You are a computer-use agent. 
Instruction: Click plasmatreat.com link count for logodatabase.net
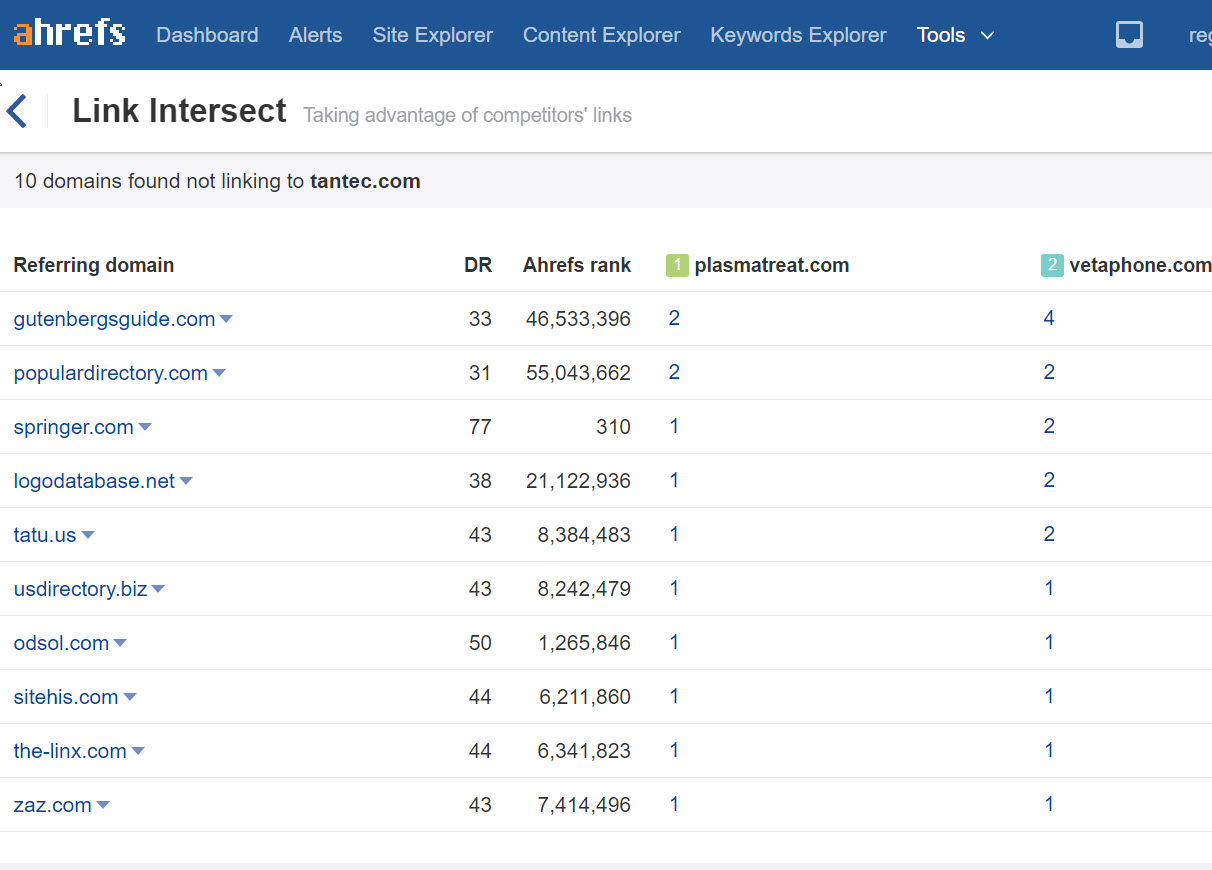point(674,480)
